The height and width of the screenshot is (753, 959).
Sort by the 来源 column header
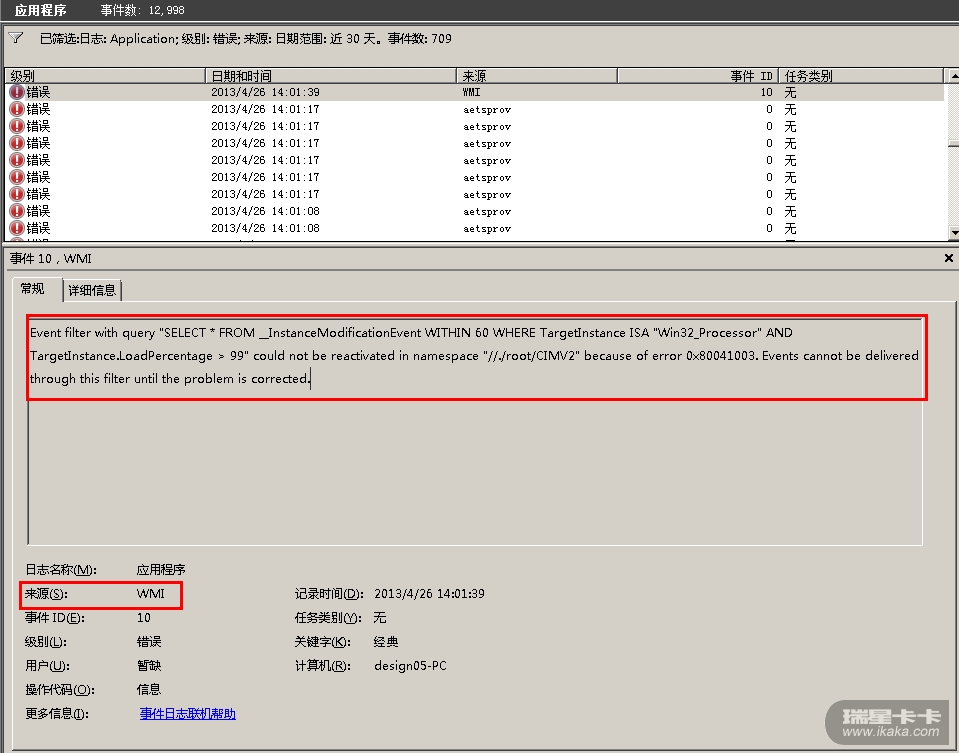pyautogui.click(x=536, y=76)
